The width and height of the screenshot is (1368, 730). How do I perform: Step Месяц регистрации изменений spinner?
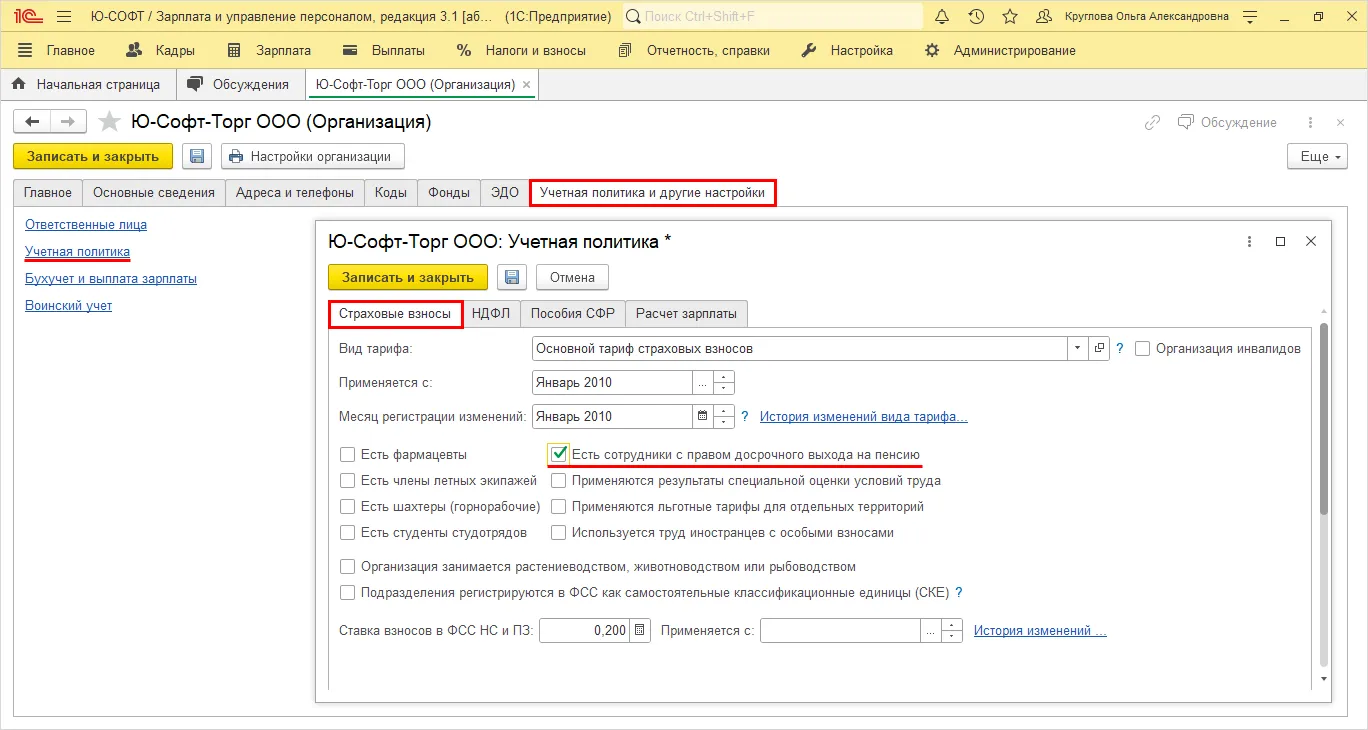point(725,416)
